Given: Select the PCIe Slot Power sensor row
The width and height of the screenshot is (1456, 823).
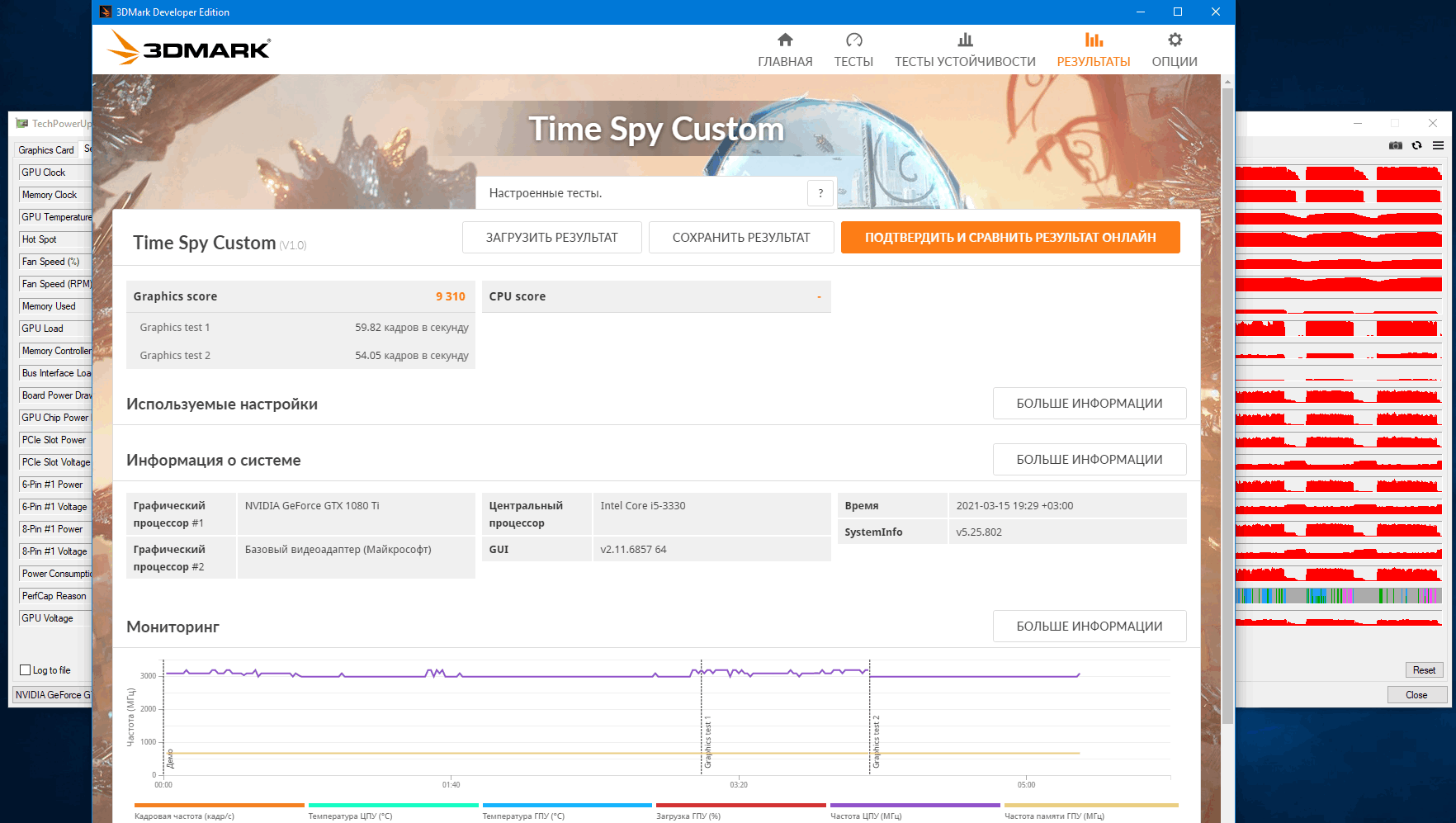Looking at the screenshot, I should 54,440.
